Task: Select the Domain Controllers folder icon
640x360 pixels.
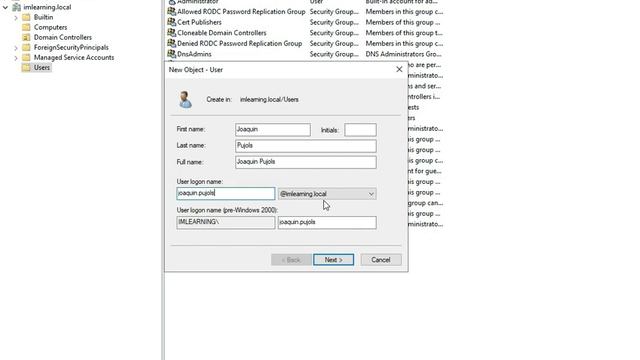Action: [x=26, y=37]
